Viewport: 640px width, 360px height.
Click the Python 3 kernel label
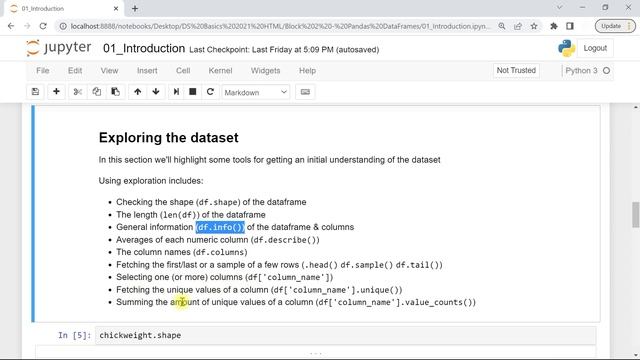click(581, 71)
